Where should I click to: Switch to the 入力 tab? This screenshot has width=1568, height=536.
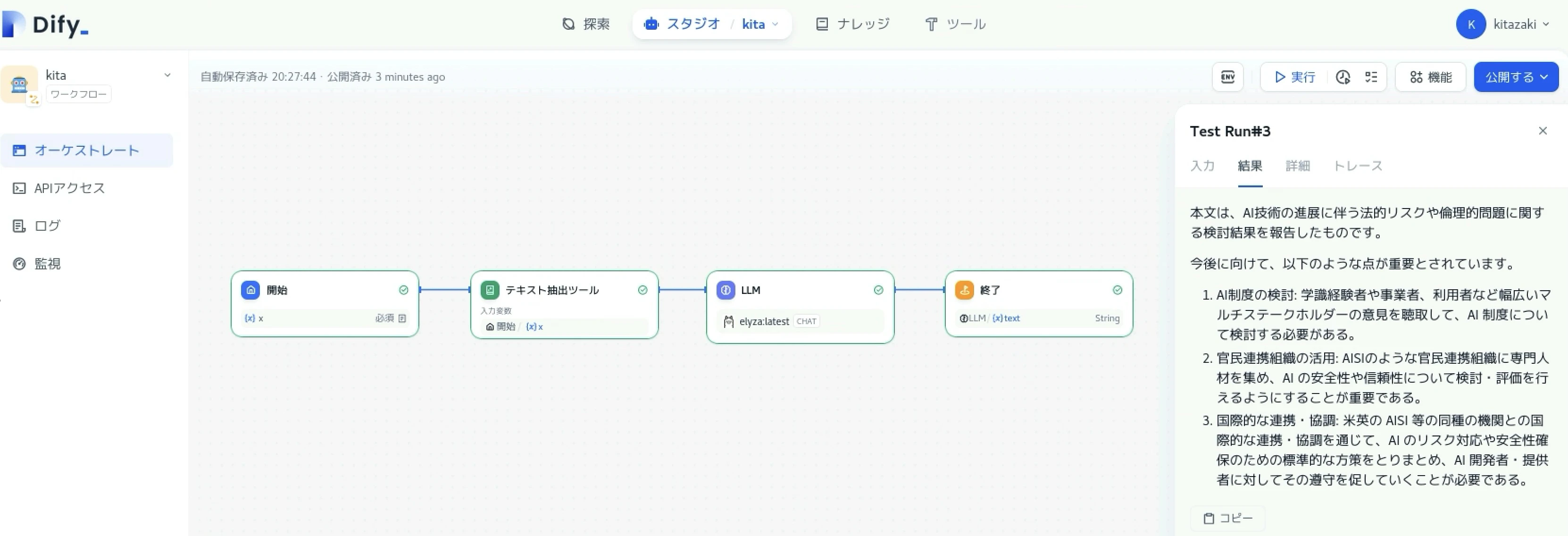click(x=1202, y=166)
